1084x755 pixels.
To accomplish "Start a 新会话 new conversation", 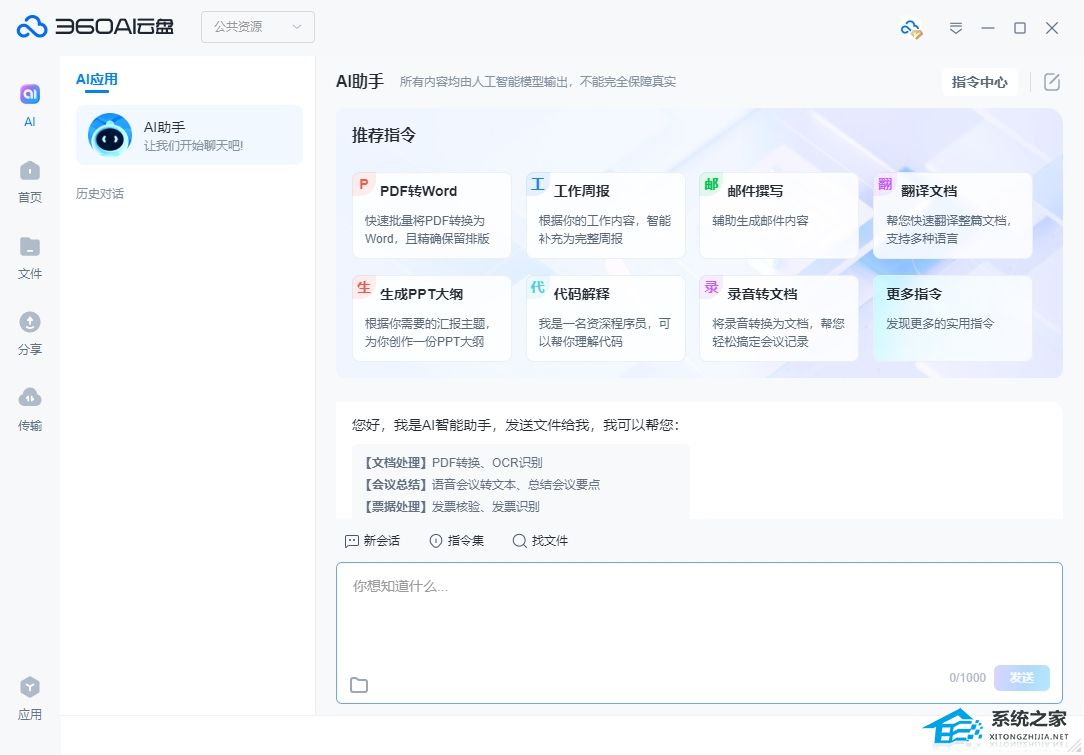I will (372, 541).
